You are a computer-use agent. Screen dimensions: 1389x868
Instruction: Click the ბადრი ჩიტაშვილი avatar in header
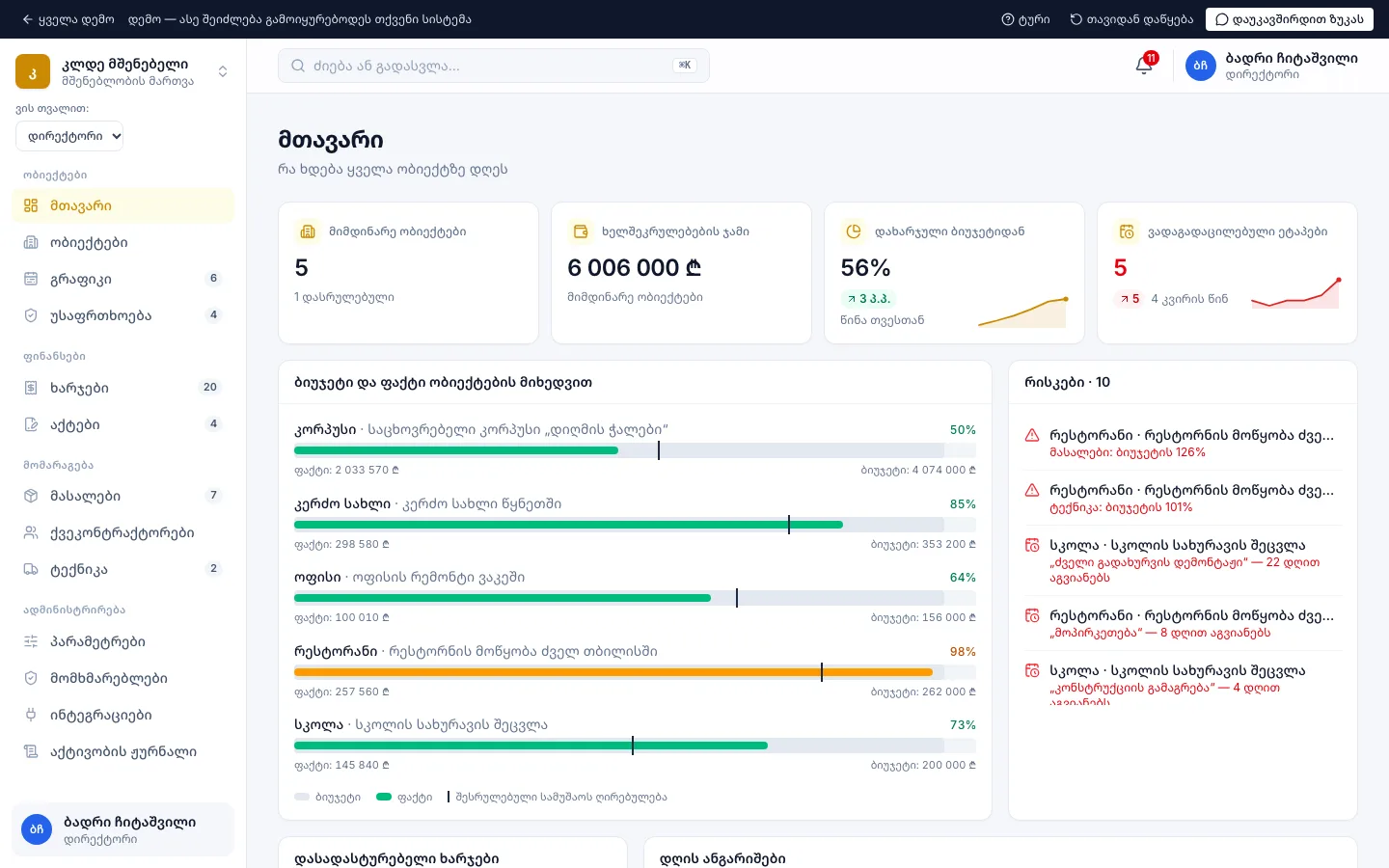pos(1201,66)
